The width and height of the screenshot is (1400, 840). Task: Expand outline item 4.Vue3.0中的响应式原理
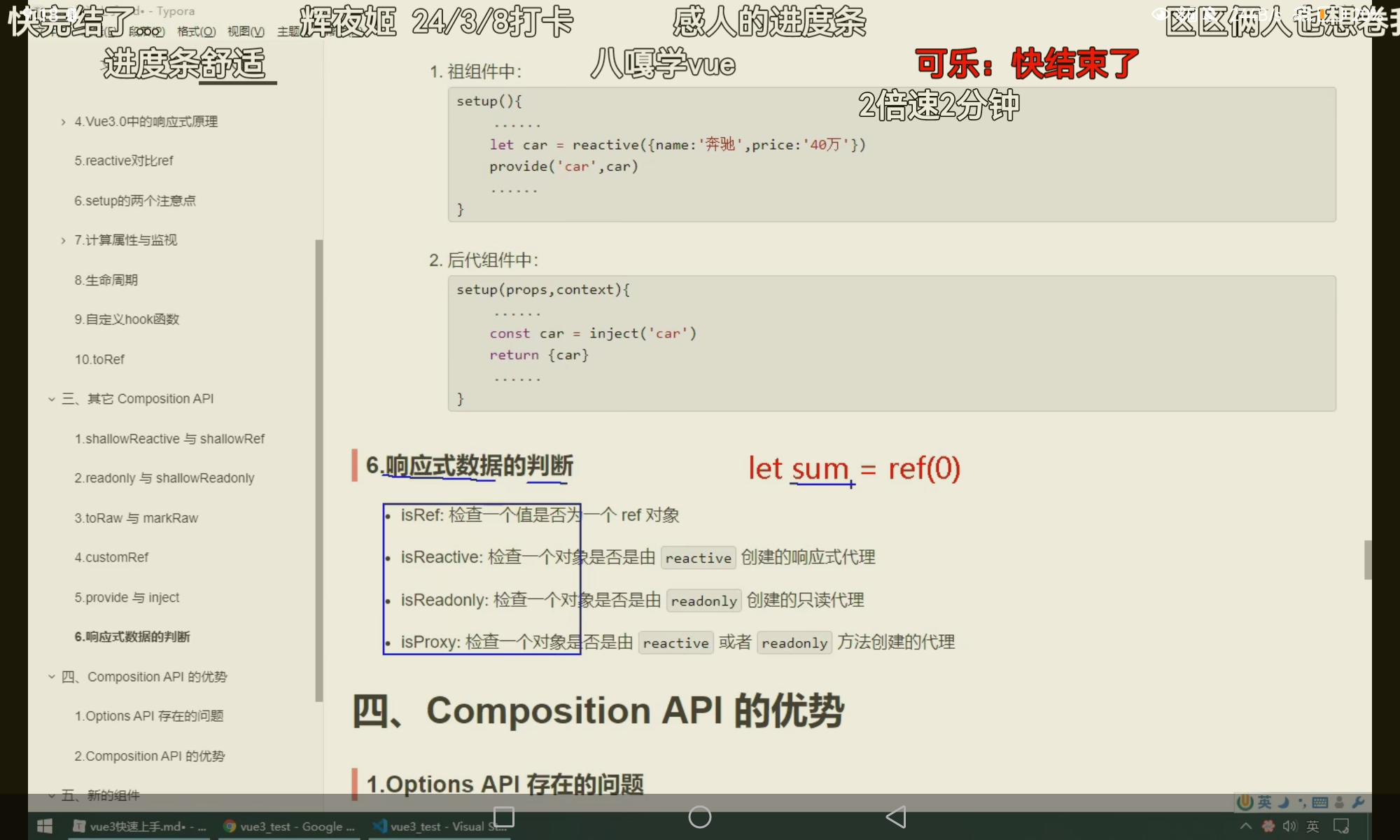point(63,122)
